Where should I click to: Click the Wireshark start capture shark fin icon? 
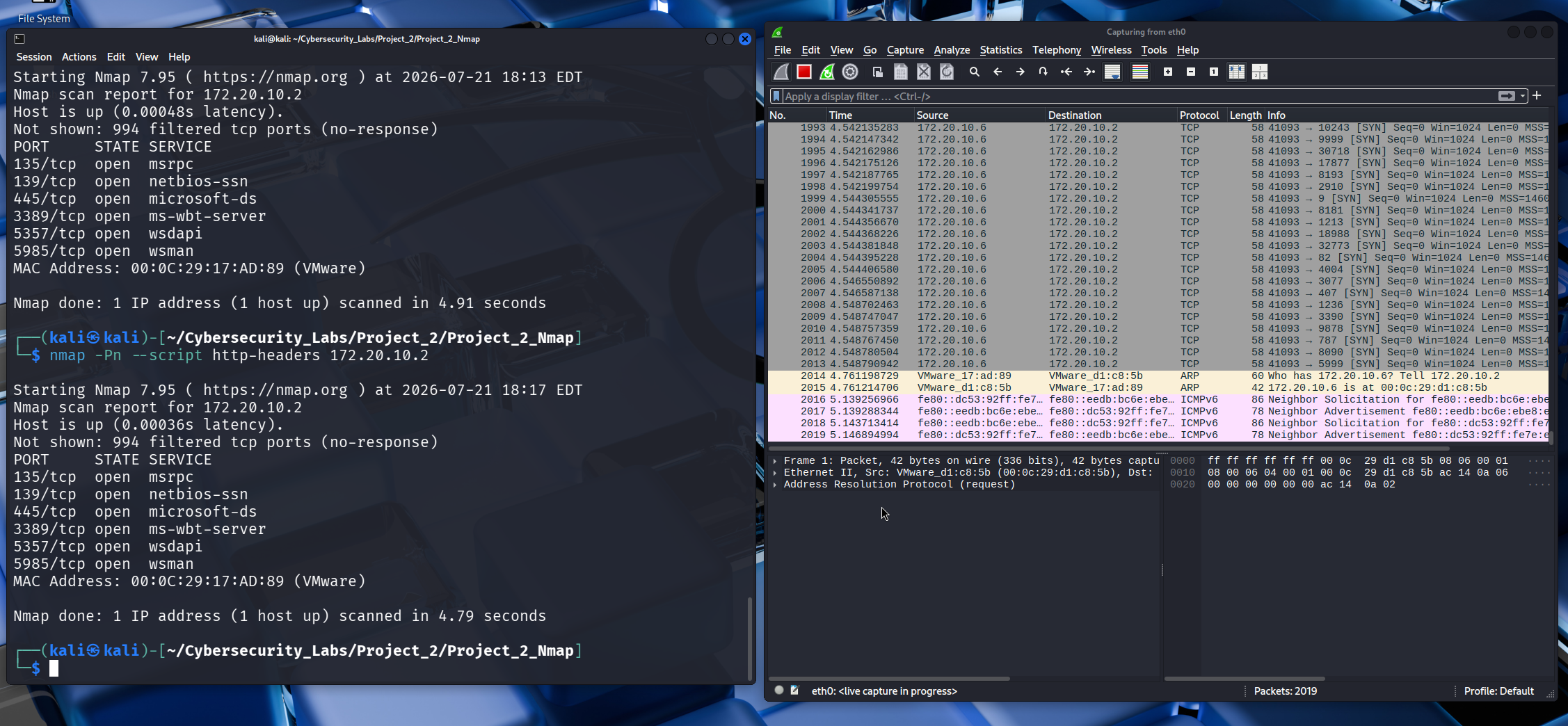tap(781, 72)
